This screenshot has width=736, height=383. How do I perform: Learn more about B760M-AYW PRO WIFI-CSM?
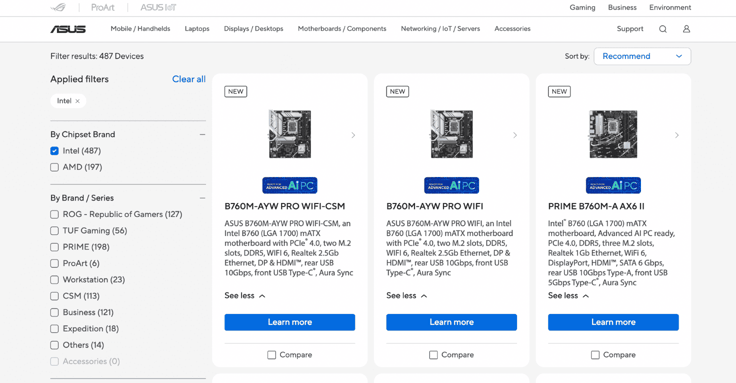(290, 322)
